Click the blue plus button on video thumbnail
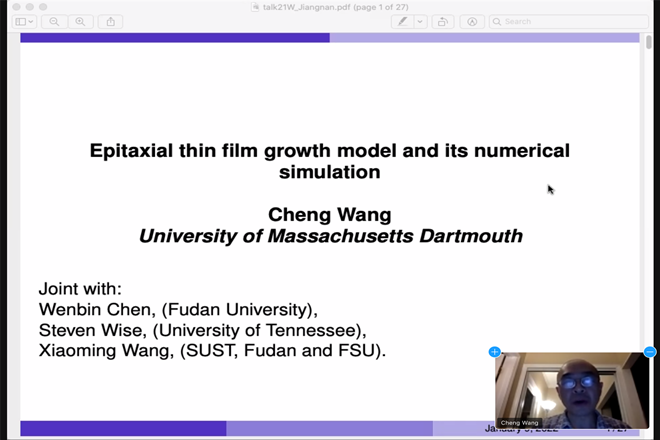Viewport: 660px width, 440px height. pos(495,352)
